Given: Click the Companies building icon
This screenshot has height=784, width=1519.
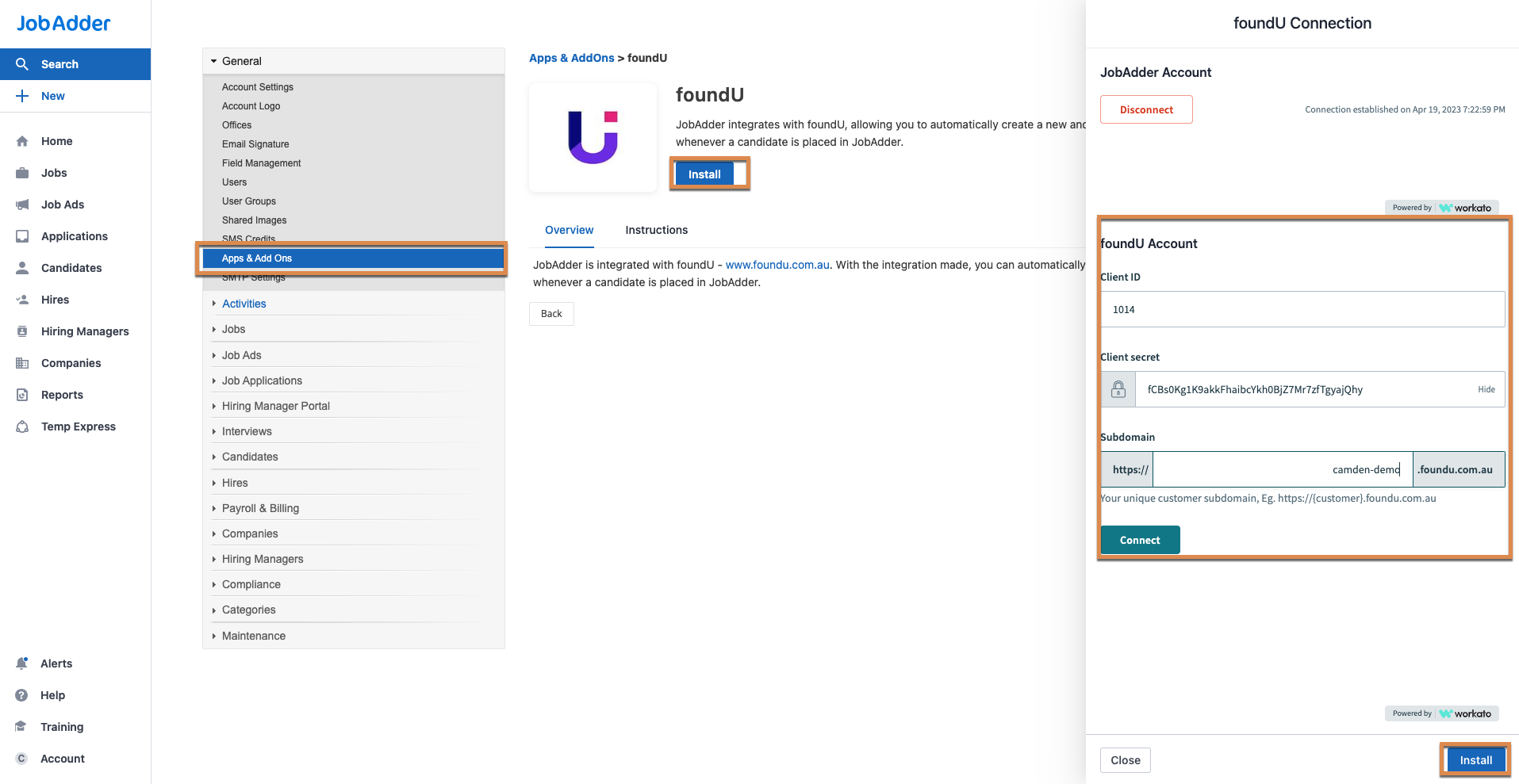Looking at the screenshot, I should pyautogui.click(x=22, y=363).
